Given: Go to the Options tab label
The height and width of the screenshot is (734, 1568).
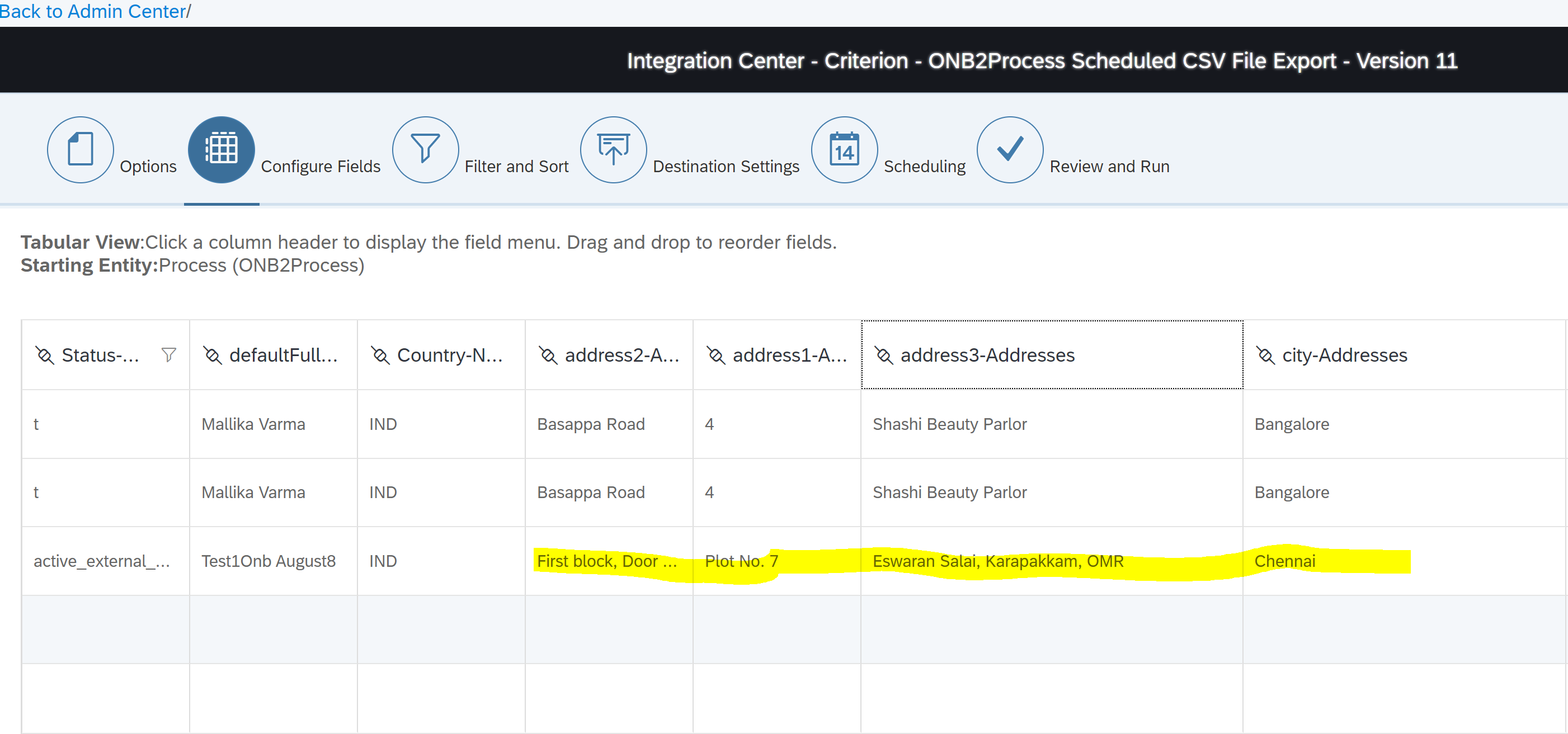Looking at the screenshot, I should click(x=148, y=166).
